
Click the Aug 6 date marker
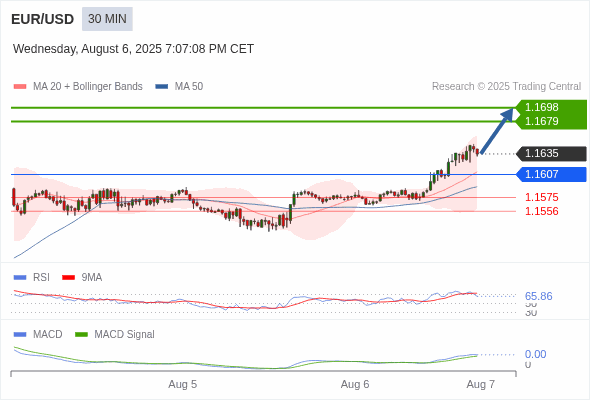[355, 385]
